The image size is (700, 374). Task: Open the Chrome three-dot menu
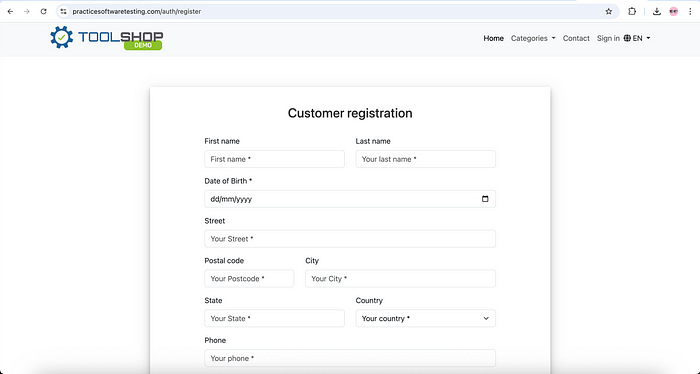690,12
